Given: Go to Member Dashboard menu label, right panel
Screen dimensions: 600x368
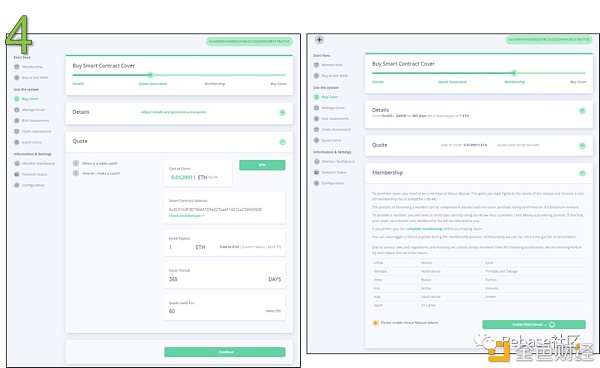Looking at the screenshot, I should pos(338,162).
